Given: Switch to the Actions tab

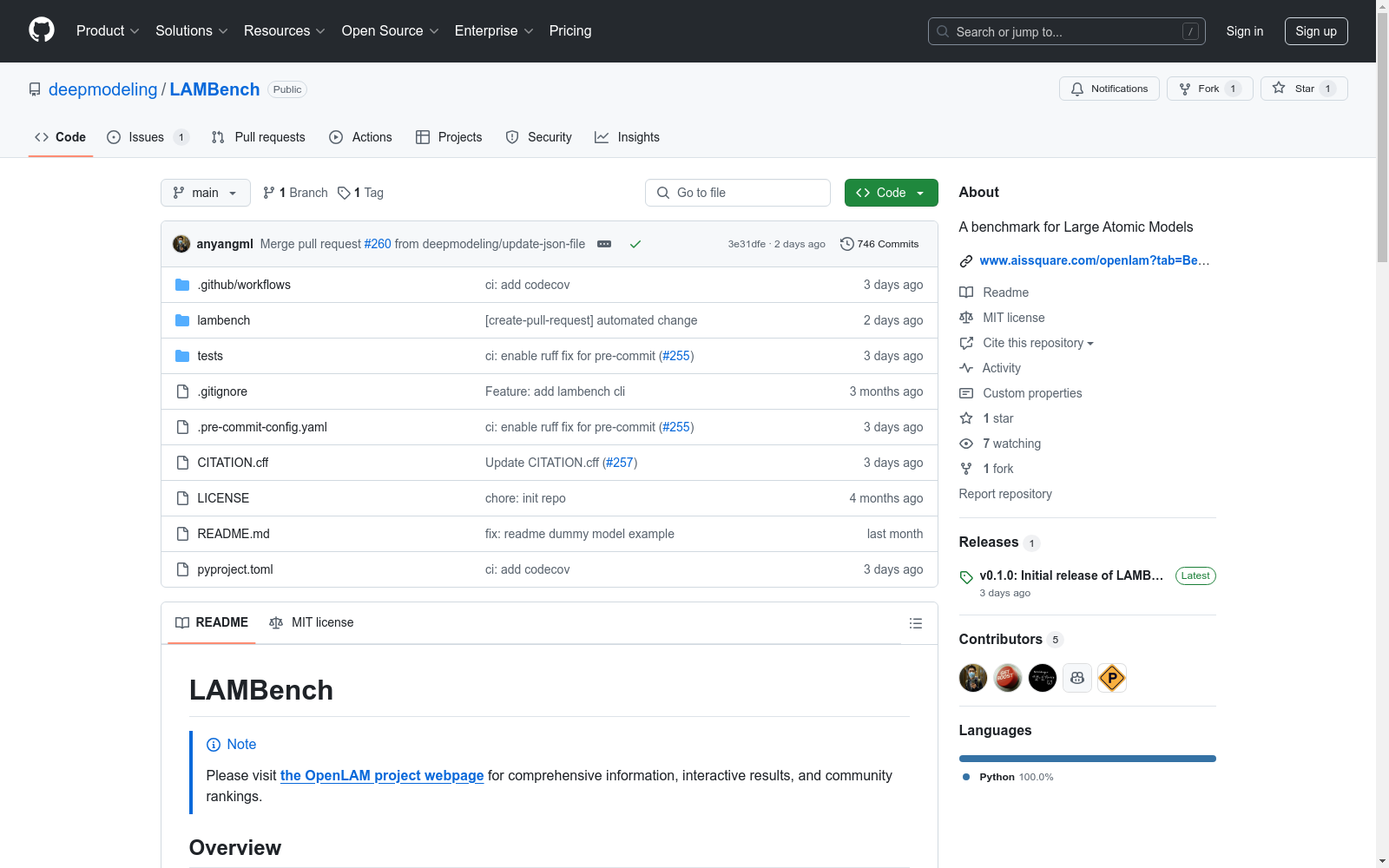Looking at the screenshot, I should pyautogui.click(x=361, y=137).
